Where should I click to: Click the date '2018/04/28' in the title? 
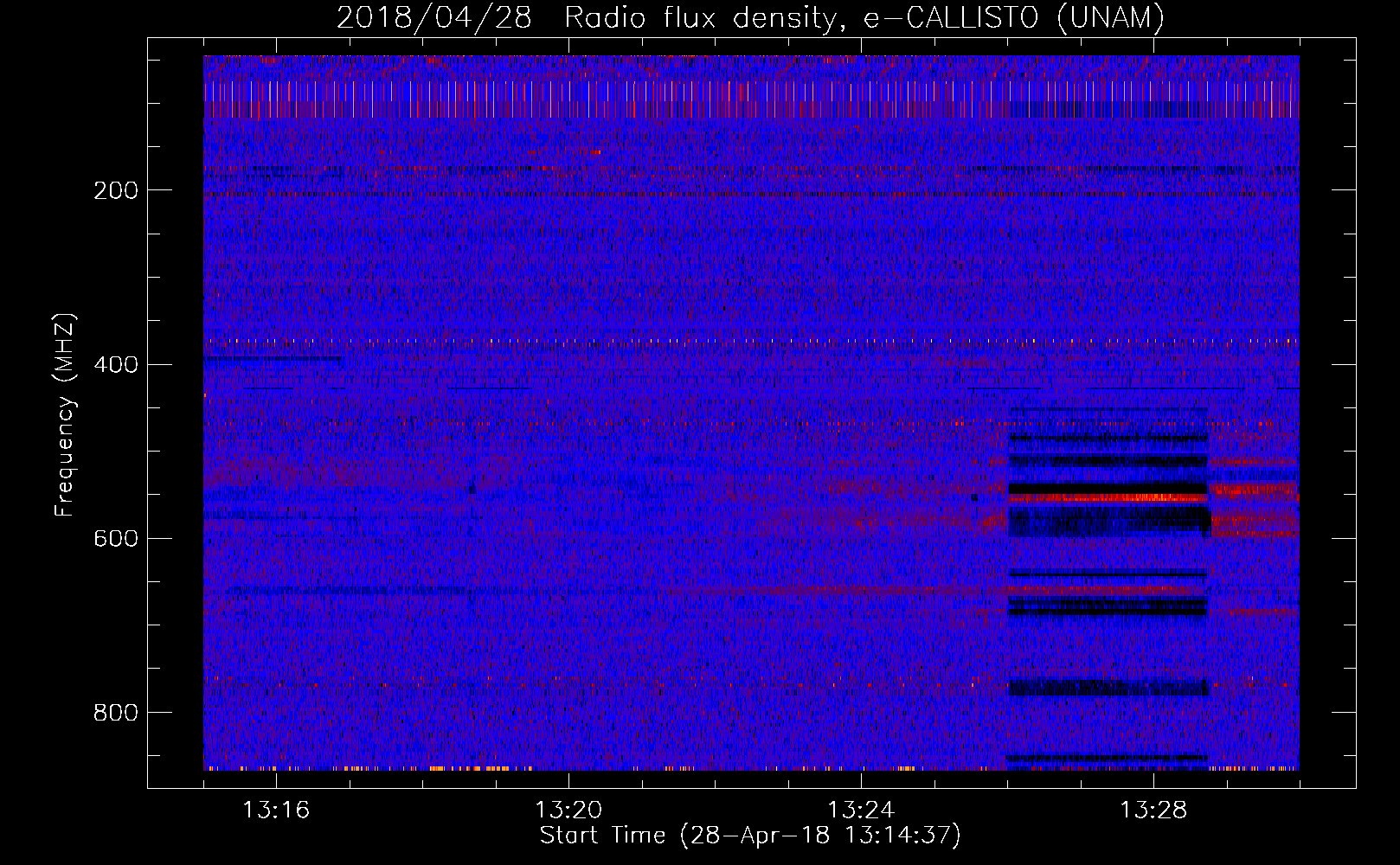[433, 17]
